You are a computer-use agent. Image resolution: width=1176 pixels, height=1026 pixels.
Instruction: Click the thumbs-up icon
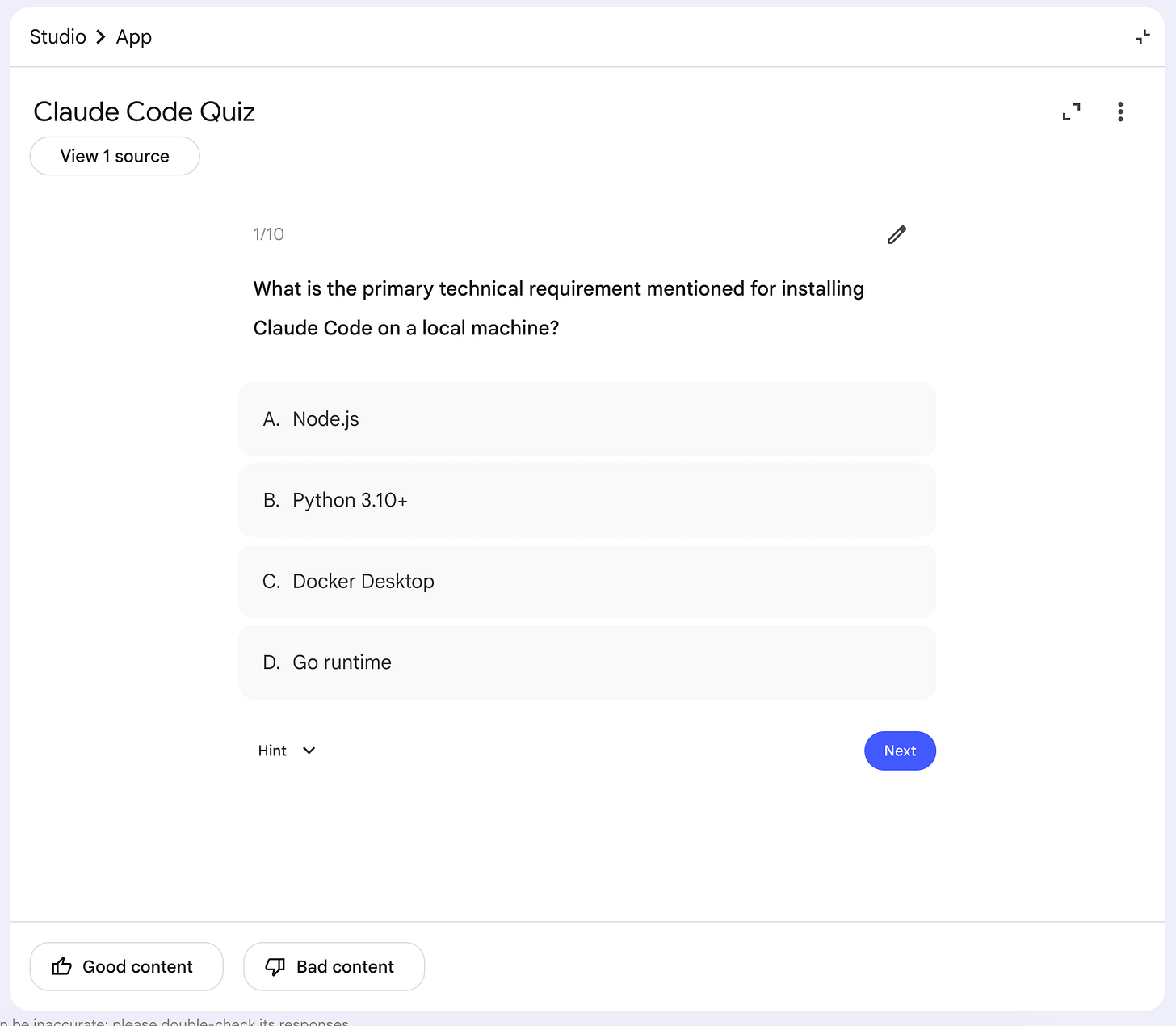(62, 966)
